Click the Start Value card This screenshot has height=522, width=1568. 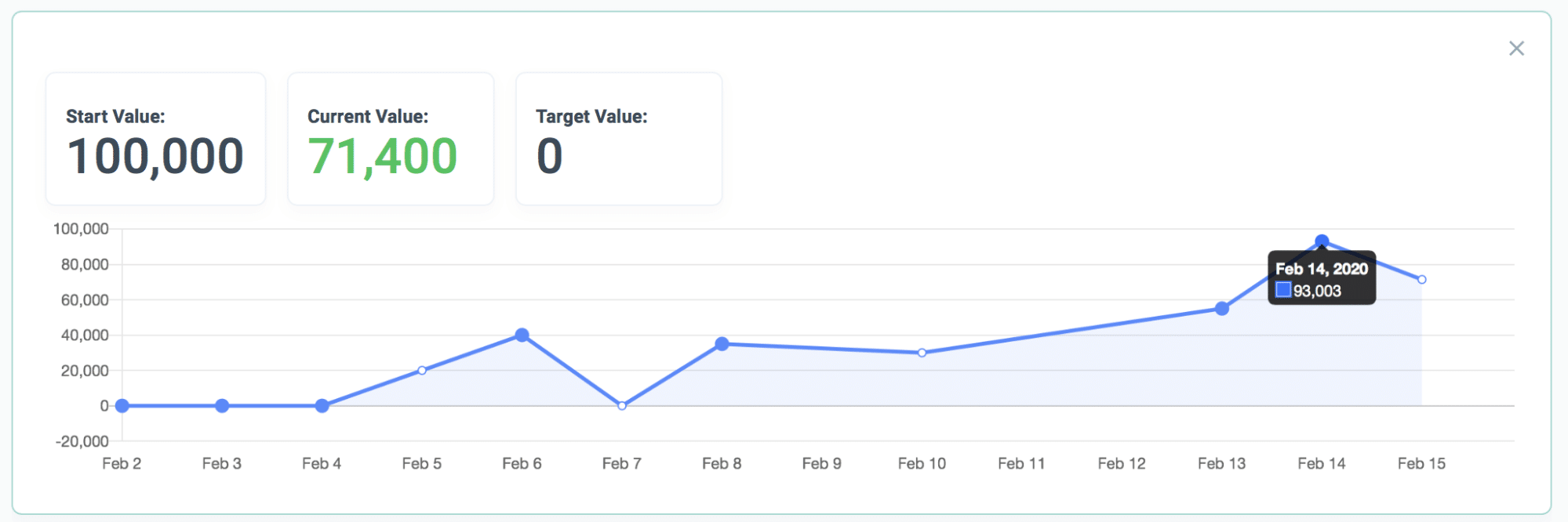point(155,139)
